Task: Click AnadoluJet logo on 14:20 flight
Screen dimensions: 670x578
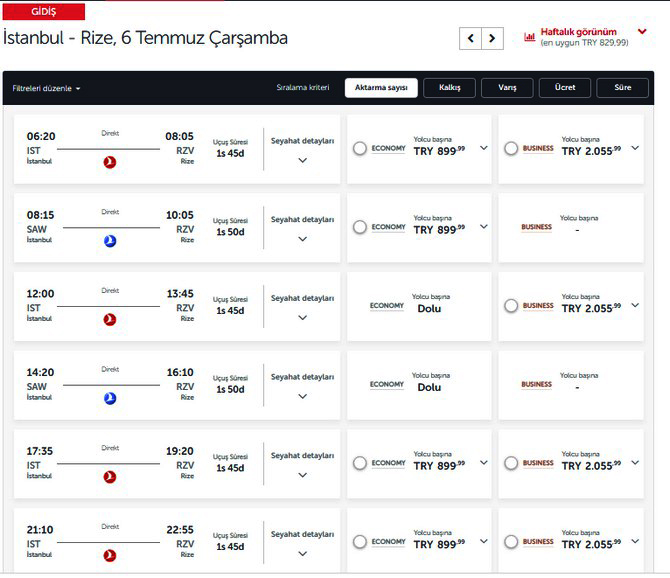Action: point(110,398)
